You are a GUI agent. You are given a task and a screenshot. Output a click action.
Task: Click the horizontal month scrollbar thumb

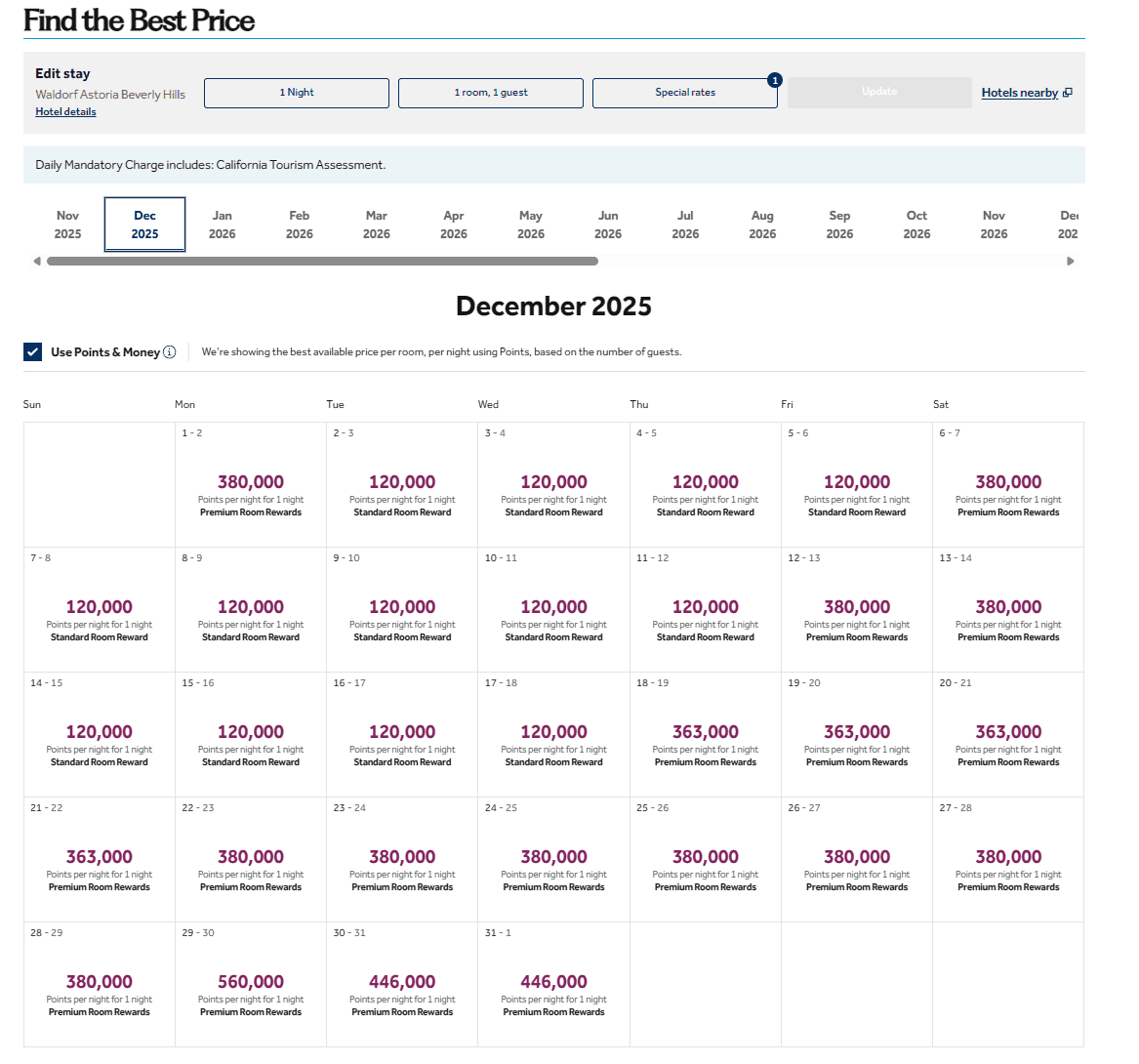(322, 261)
